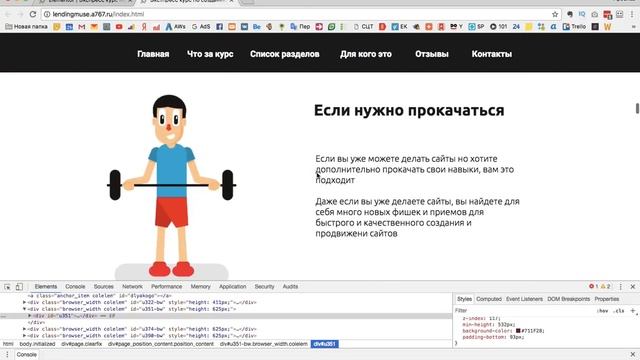Open the DOM Breakpoints tab
Image resolution: width=640 pixels, height=360 pixels.
click(568, 299)
